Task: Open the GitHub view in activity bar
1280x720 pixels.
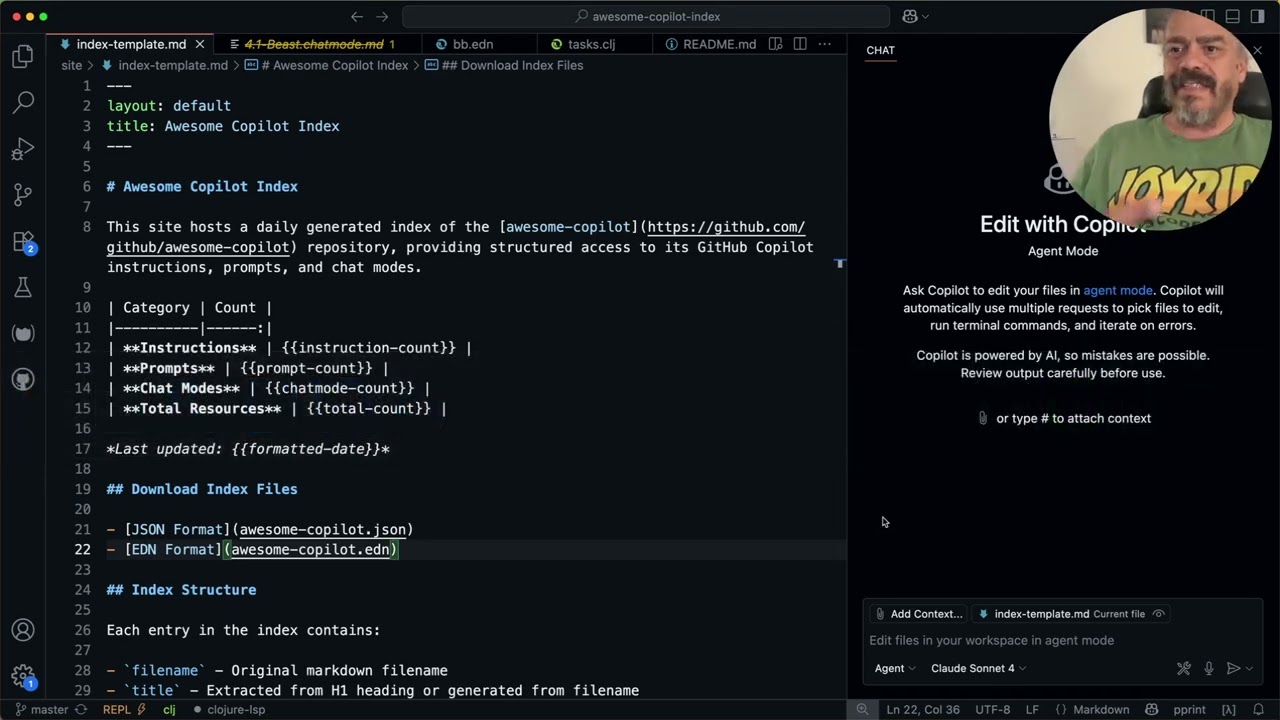Action: coord(23,379)
